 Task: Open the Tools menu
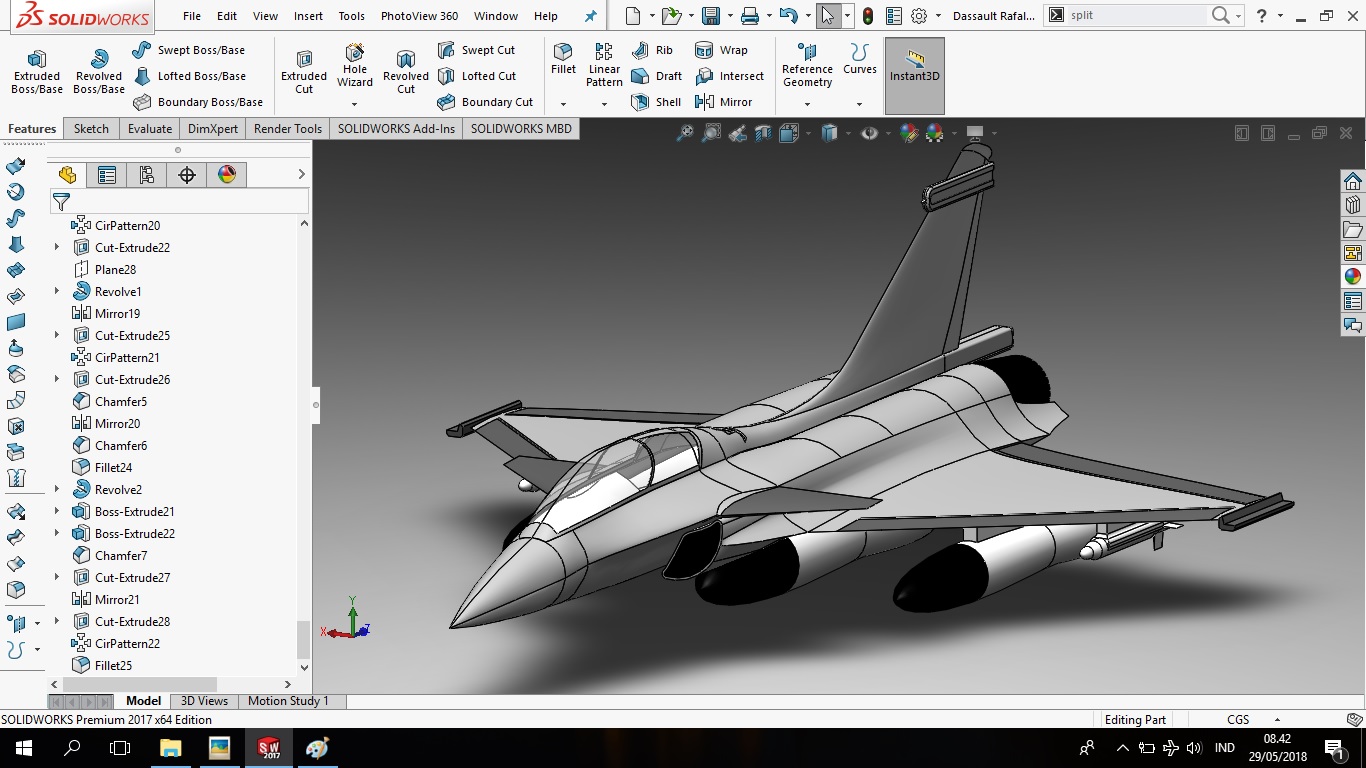(x=351, y=16)
